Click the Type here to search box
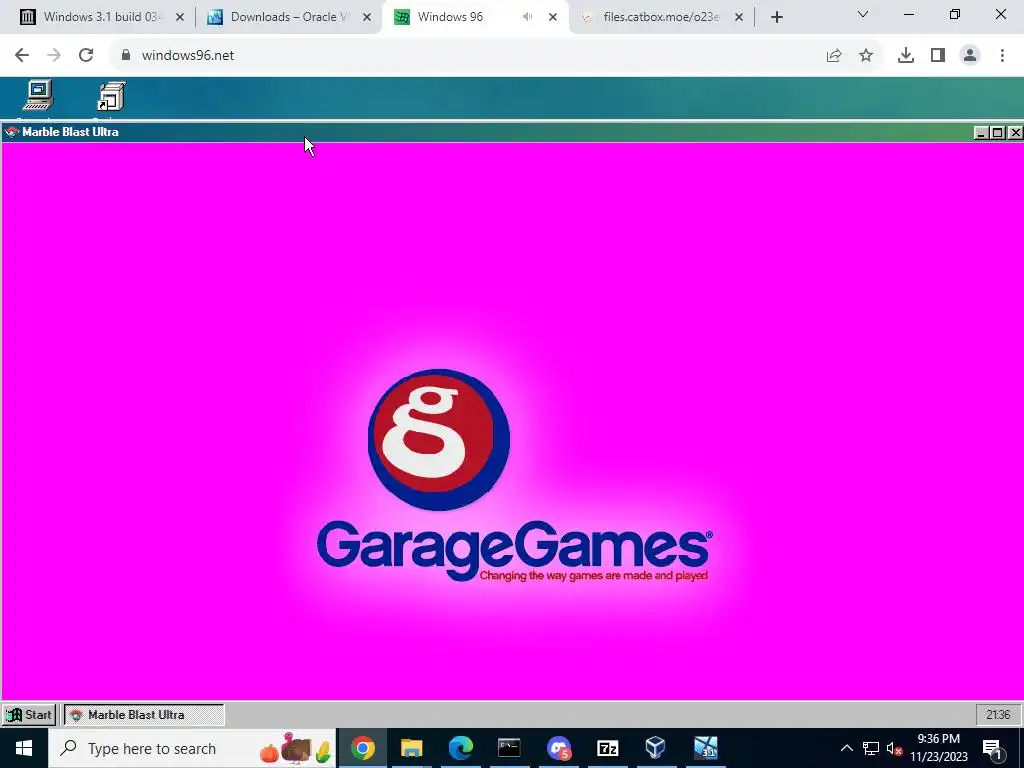This screenshot has height=768, width=1024. point(192,748)
